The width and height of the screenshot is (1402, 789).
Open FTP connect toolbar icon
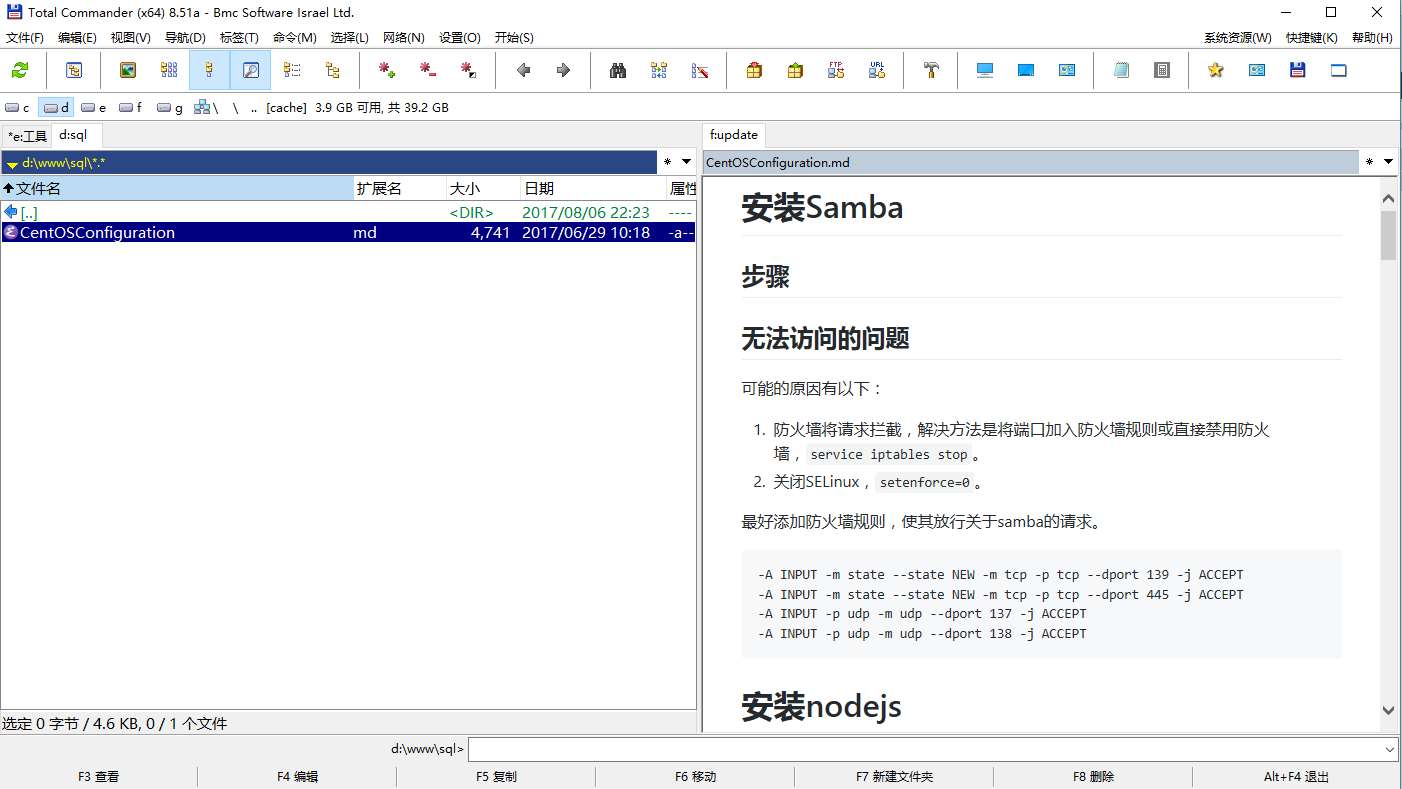tap(836, 70)
